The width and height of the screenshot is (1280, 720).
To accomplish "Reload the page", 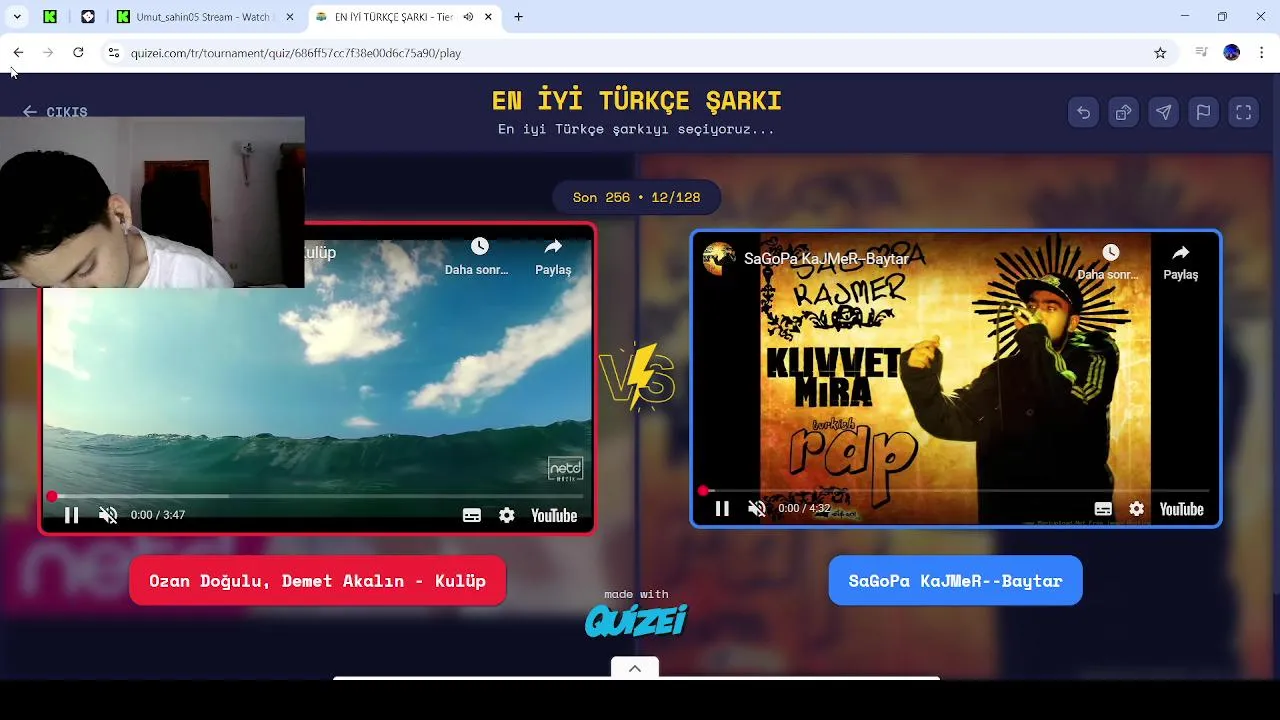I will pyautogui.click(x=78, y=52).
